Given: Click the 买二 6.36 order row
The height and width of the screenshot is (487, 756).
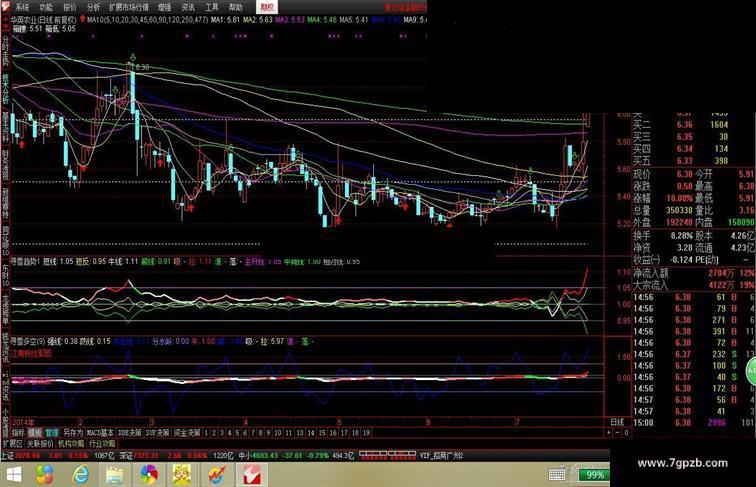Looking at the screenshot, I should coord(681,125).
